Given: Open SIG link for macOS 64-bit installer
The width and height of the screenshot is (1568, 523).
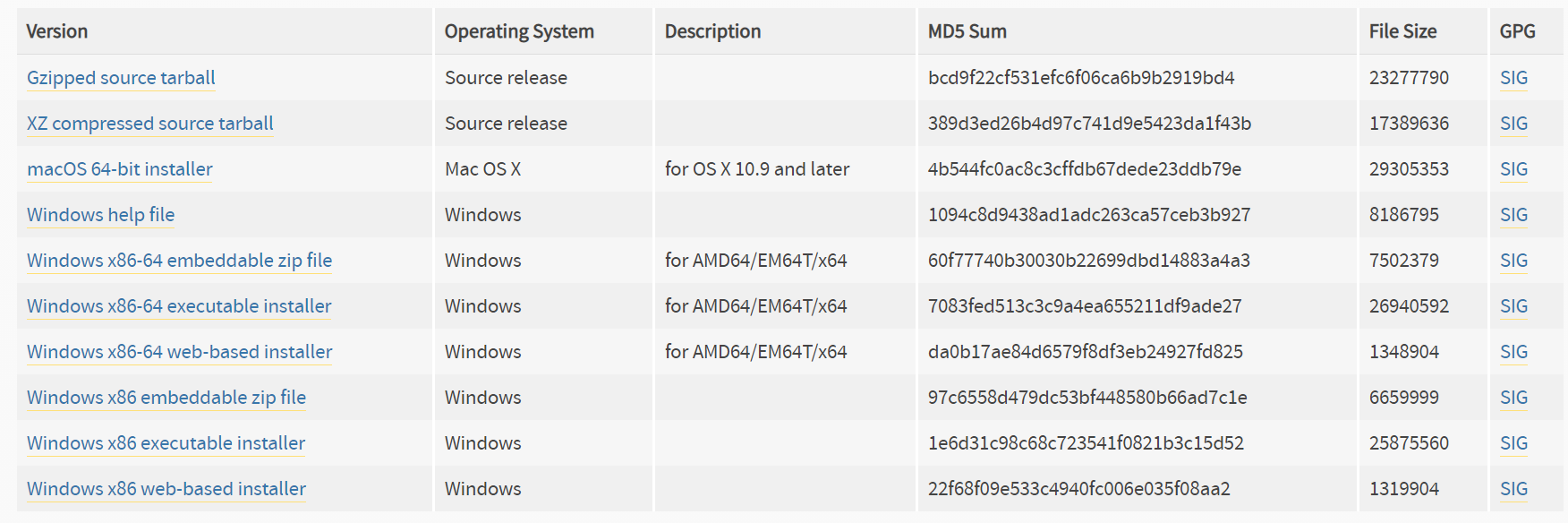Looking at the screenshot, I should pyautogui.click(x=1513, y=169).
